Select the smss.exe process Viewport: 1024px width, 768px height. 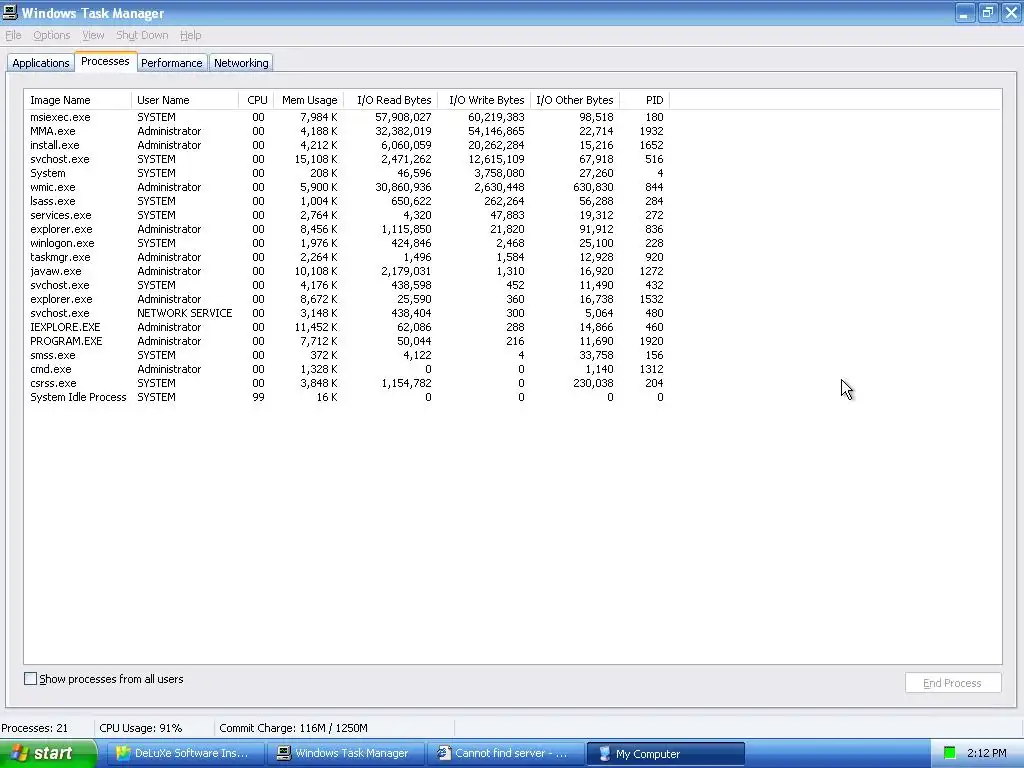[347, 355]
